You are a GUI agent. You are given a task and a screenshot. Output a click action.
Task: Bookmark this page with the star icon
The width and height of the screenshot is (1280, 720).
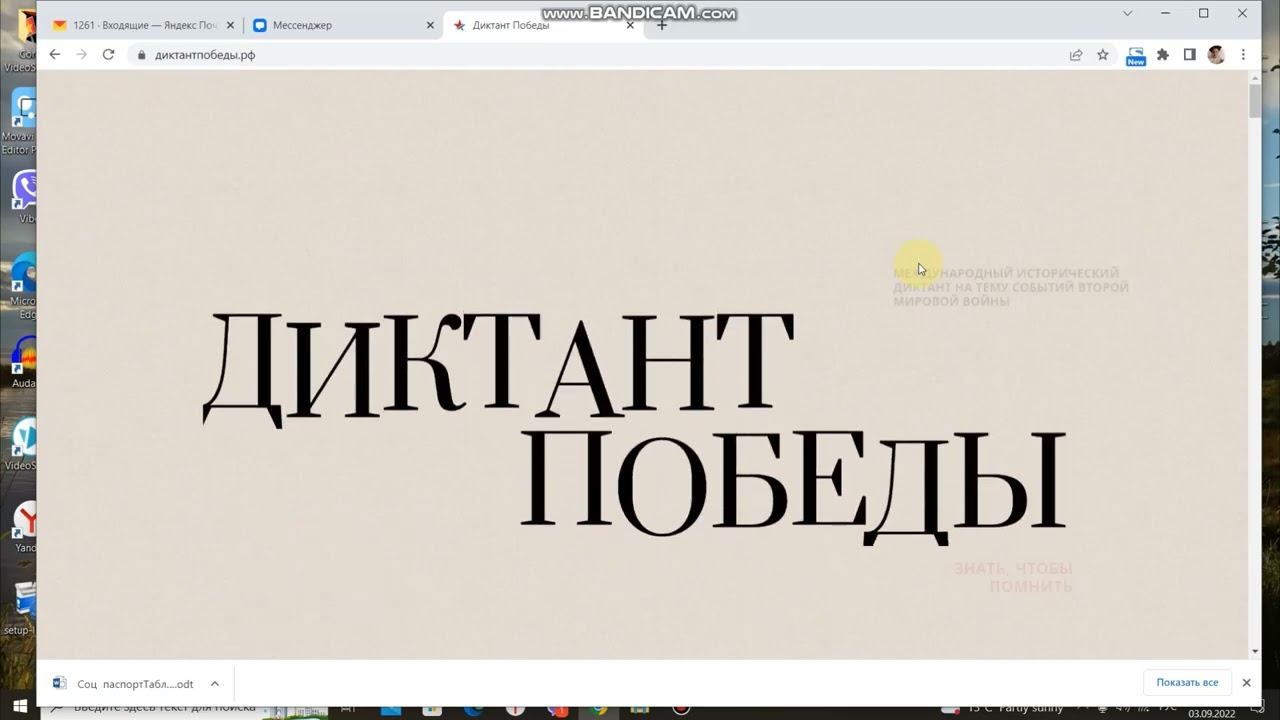(x=1103, y=55)
